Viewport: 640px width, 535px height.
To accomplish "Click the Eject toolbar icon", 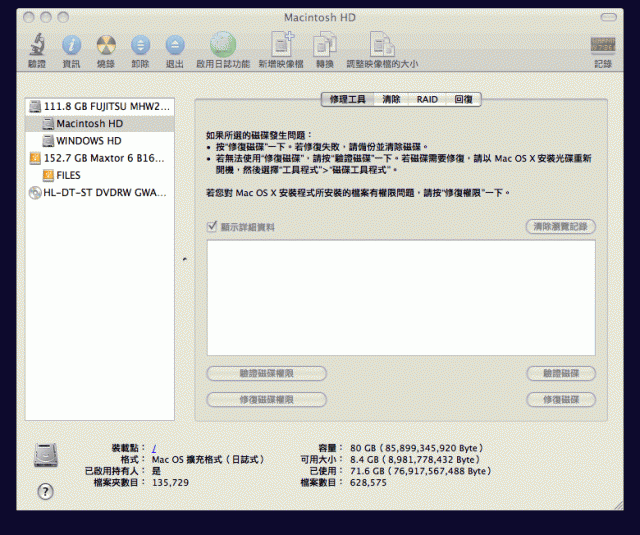I will coord(175,45).
